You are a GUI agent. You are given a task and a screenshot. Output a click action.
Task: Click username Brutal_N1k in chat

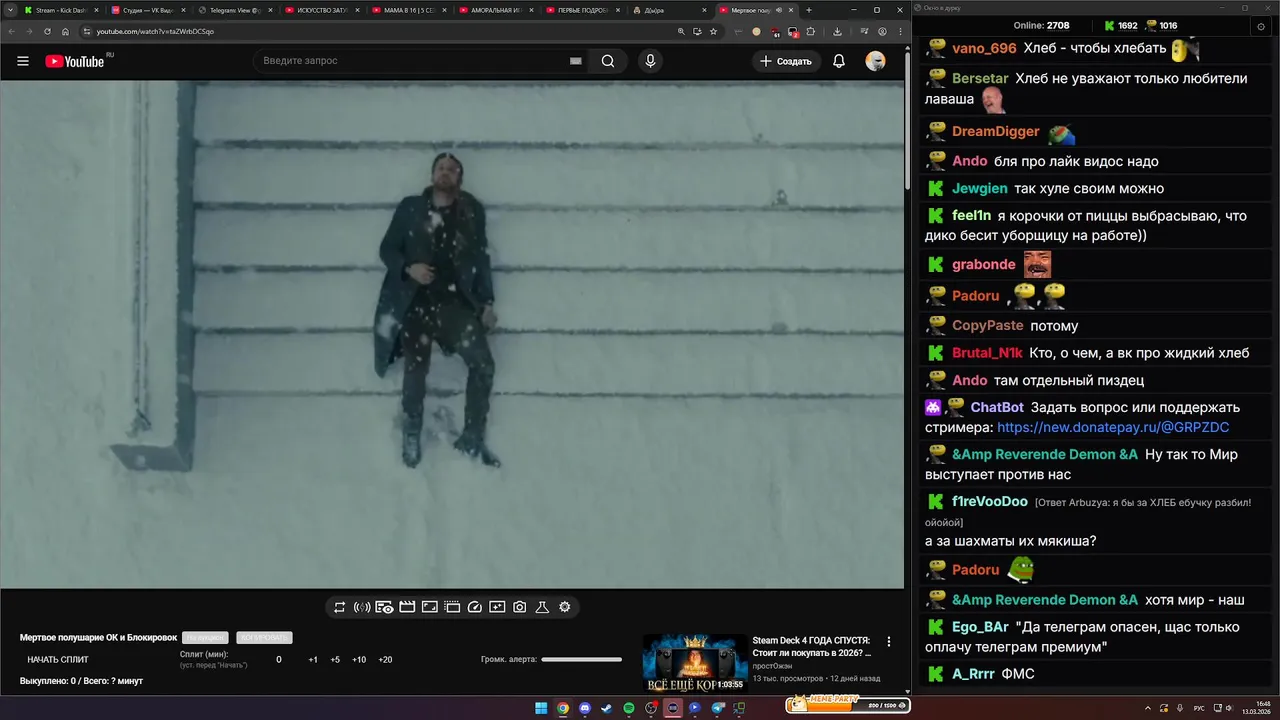(x=987, y=353)
